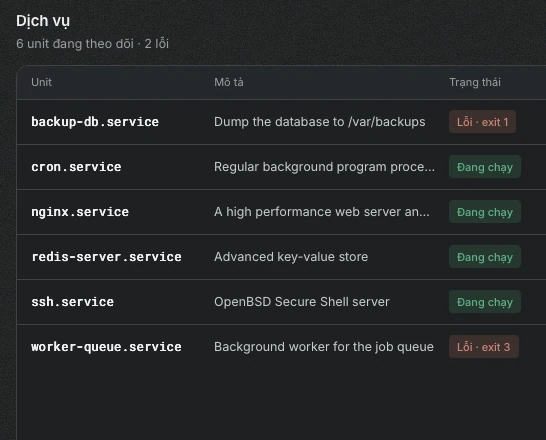Image resolution: width=546 pixels, height=440 pixels.
Task: Click the 'Unit' column header
Action: 41,82
